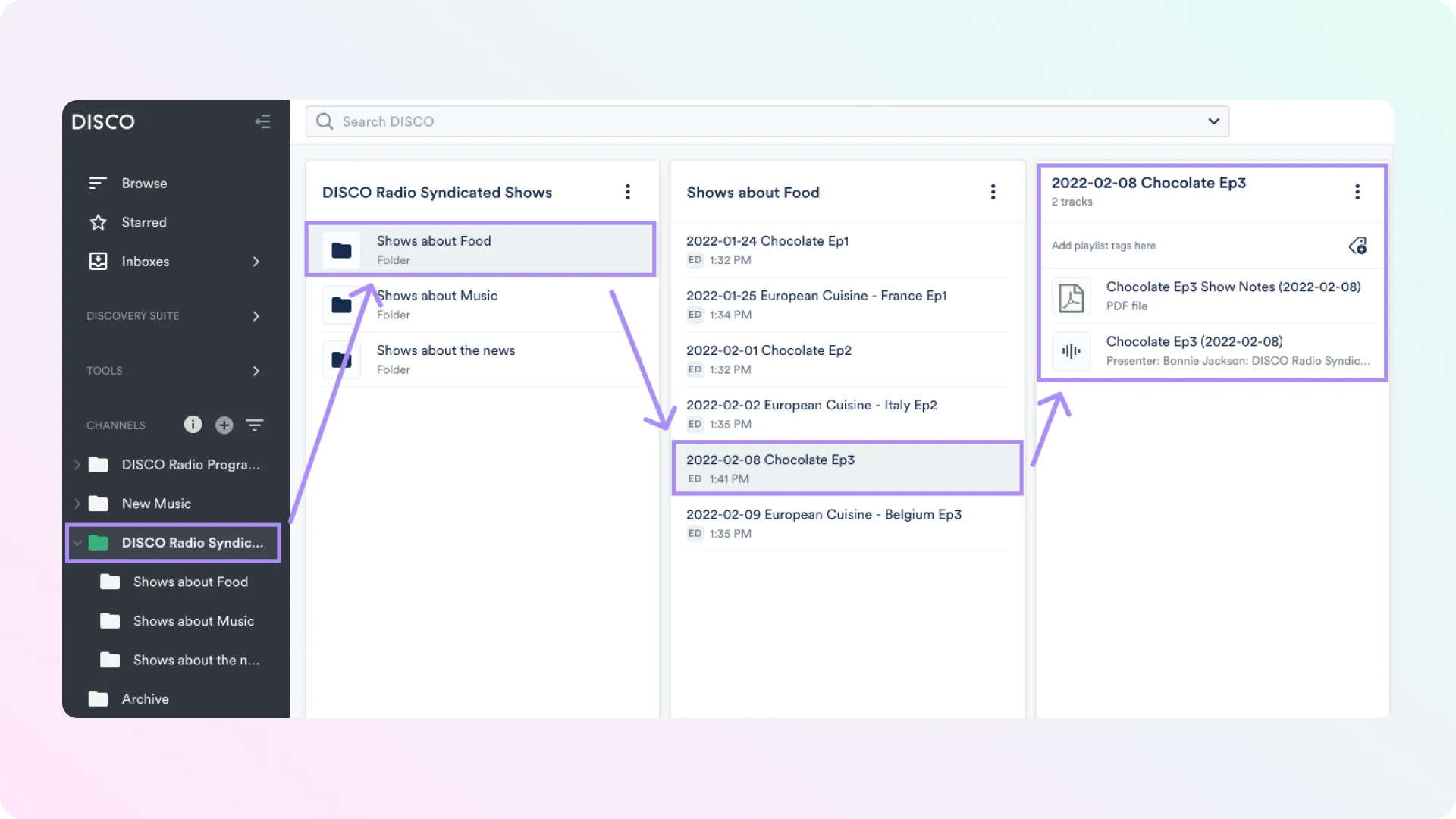Open the Chocolate Ep3 audio waveform icon
1456x819 pixels.
pyautogui.click(x=1070, y=350)
